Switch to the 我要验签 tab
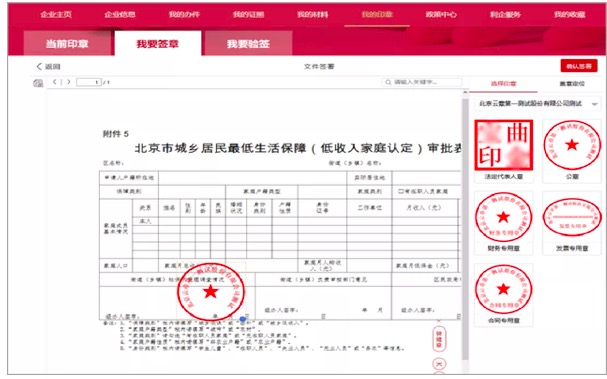This screenshot has width=607, height=379. (x=248, y=44)
